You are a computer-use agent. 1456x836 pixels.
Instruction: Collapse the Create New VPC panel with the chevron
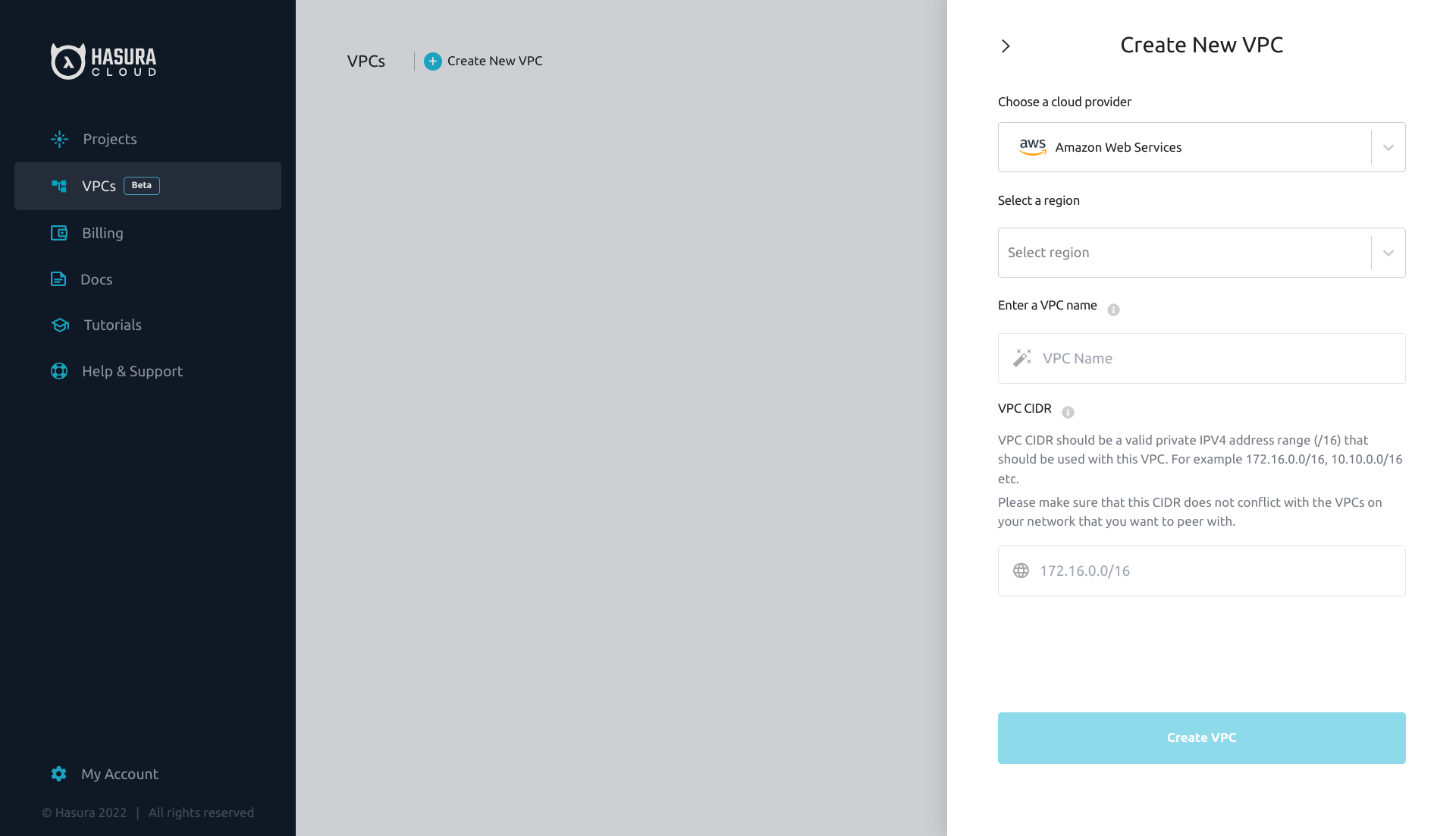coord(1006,46)
